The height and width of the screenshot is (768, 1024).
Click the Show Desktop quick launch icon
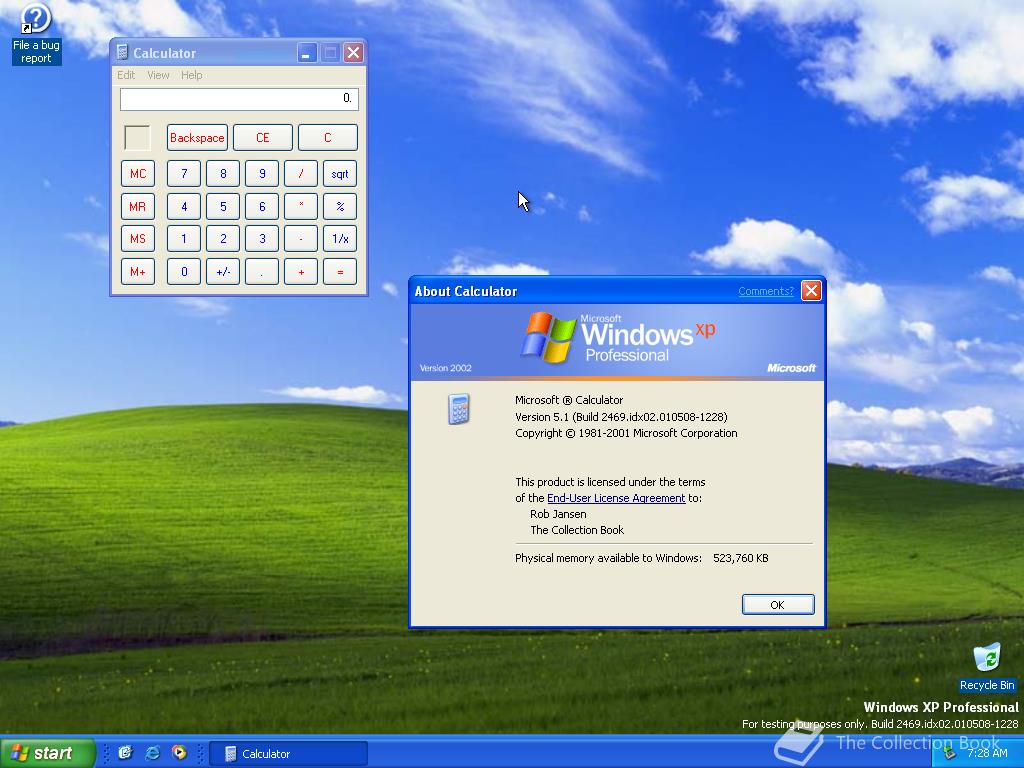125,753
